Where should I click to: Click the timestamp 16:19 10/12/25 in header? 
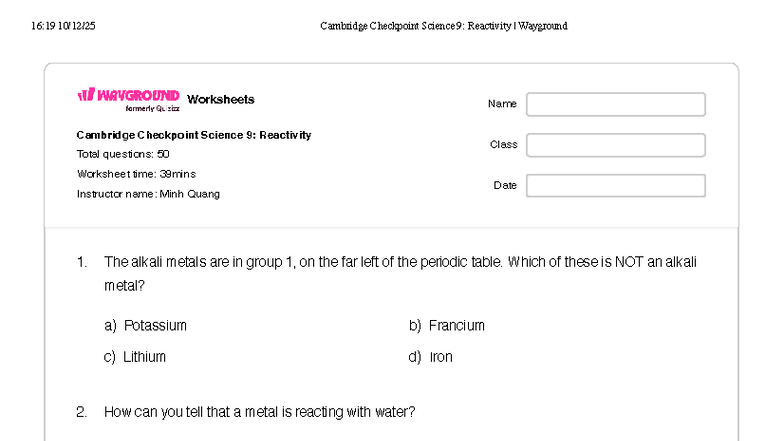(x=64, y=26)
